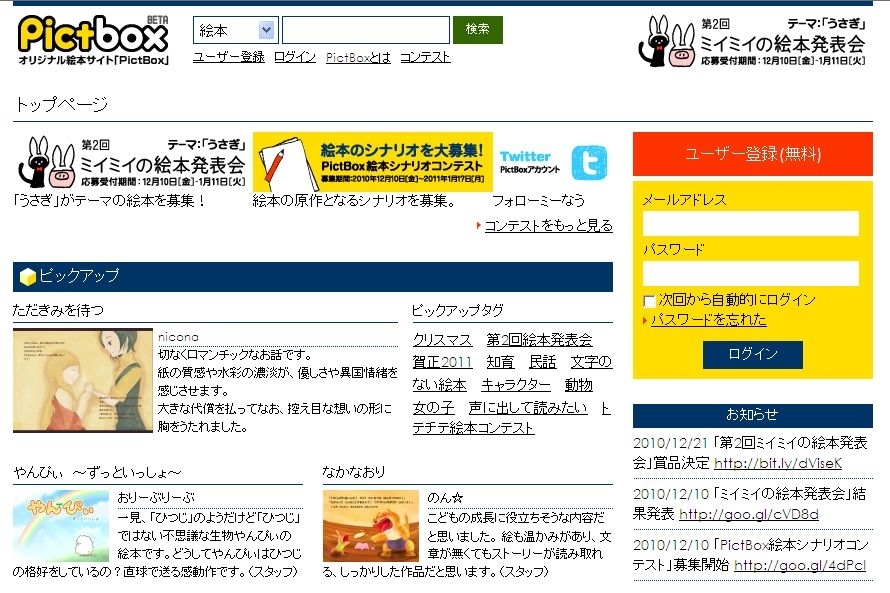Click the ピックアップタグ heading
Screen dimensions: 890x593
coord(458,310)
